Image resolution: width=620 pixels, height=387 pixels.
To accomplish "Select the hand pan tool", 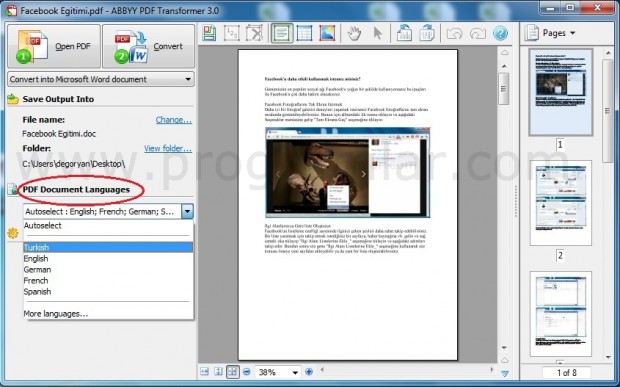I will coord(354,33).
